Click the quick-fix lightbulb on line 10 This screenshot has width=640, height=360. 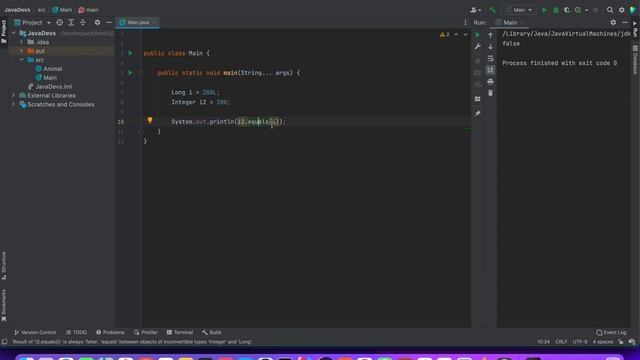150,120
